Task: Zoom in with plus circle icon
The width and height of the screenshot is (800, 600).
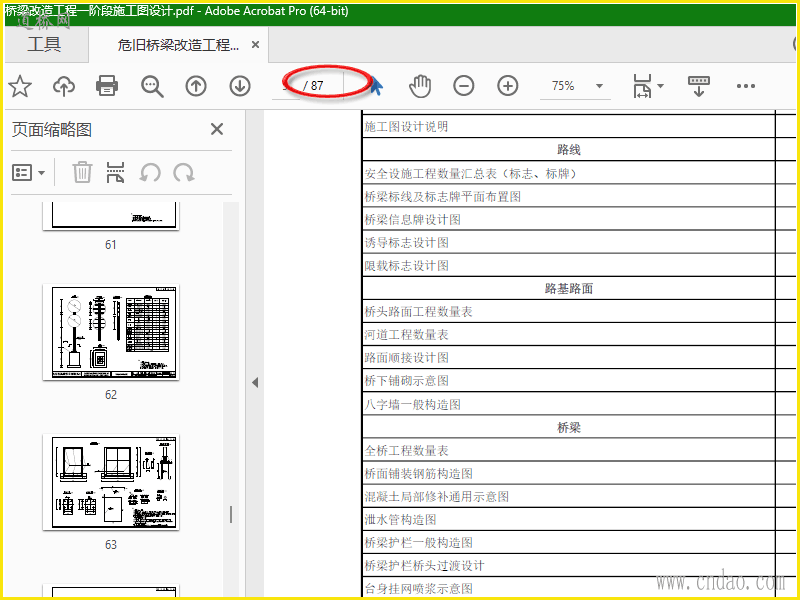Action: tap(508, 86)
